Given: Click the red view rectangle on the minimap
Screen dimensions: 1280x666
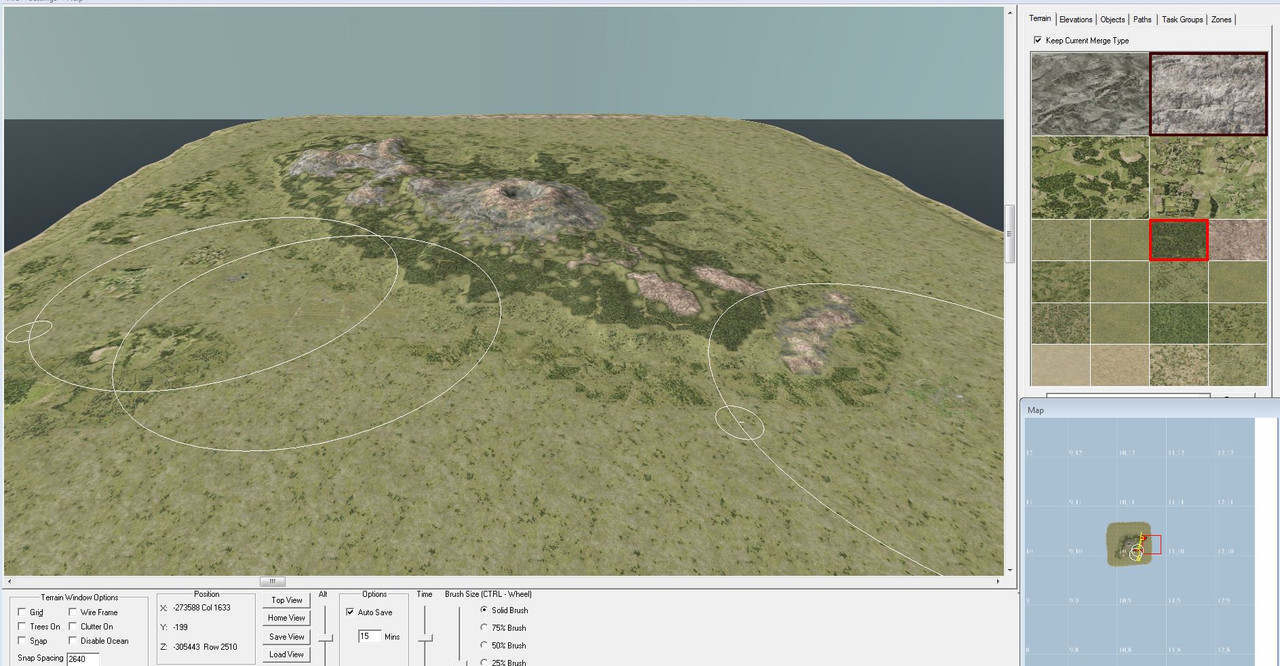Looking at the screenshot, I should pos(1151,545).
